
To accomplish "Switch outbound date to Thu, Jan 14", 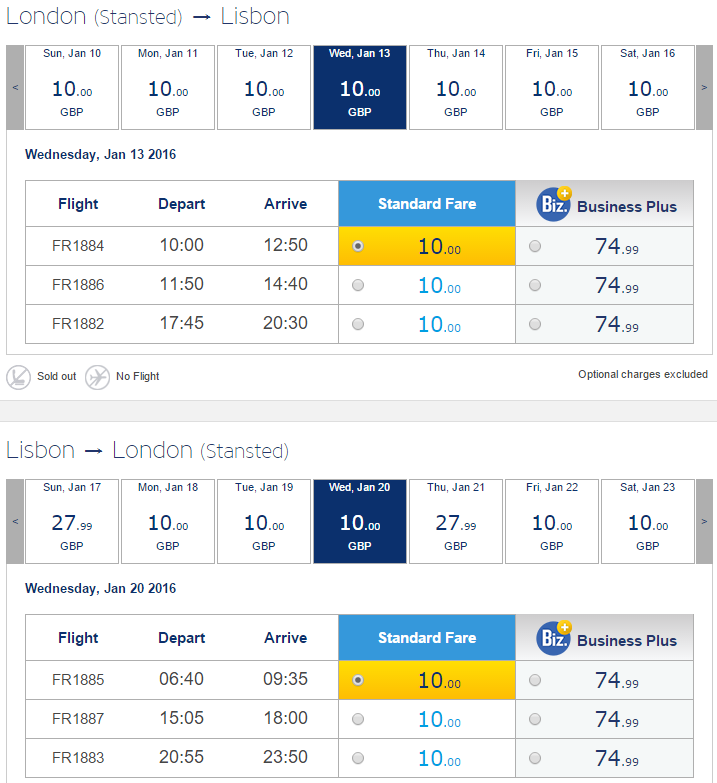I will (x=456, y=87).
